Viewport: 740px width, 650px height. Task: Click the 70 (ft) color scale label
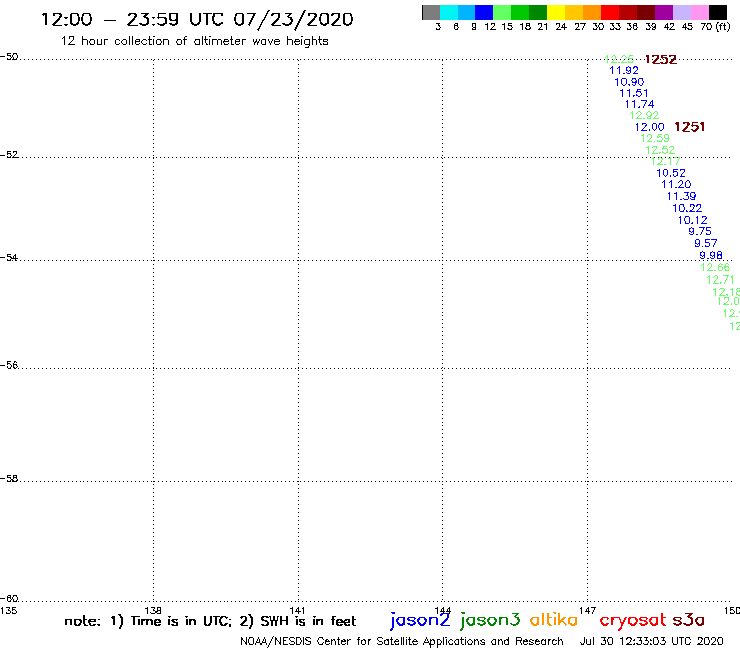click(715, 27)
